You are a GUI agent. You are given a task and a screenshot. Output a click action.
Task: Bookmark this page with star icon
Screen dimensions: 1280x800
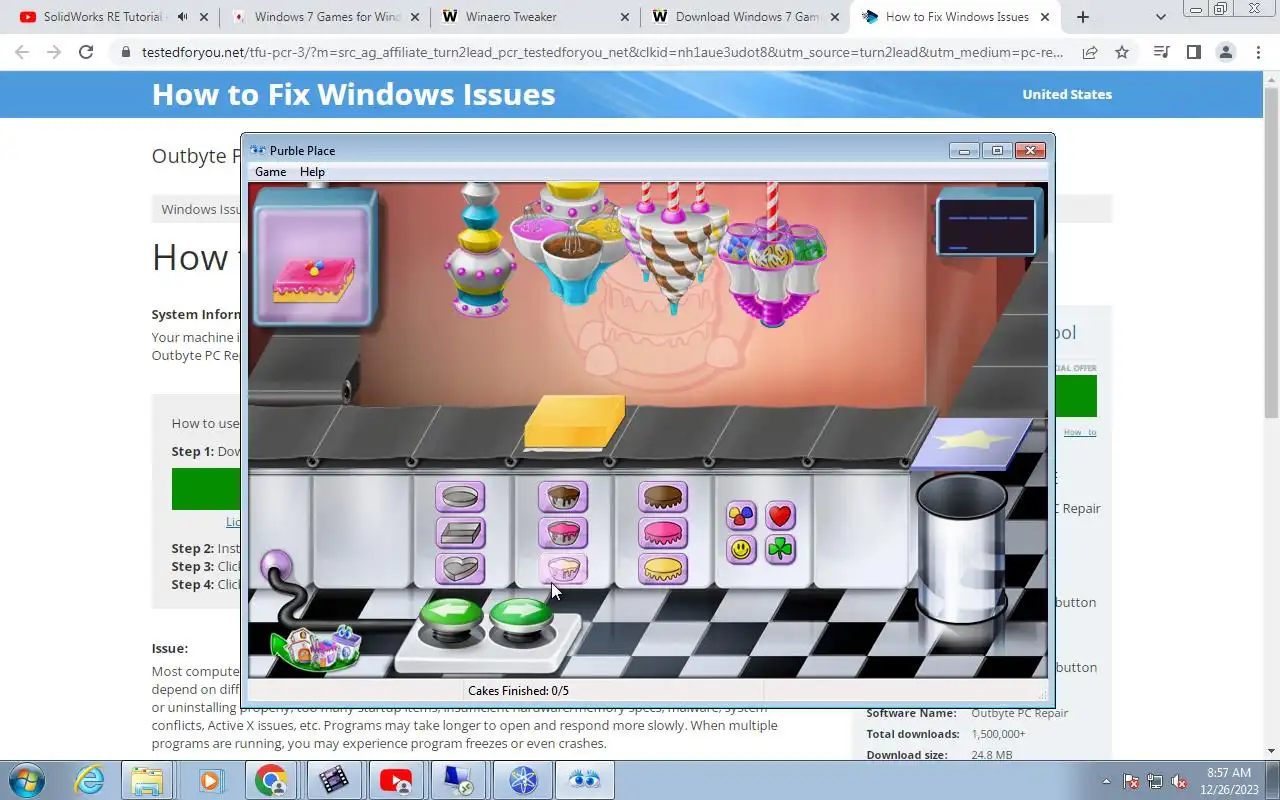[1122, 53]
